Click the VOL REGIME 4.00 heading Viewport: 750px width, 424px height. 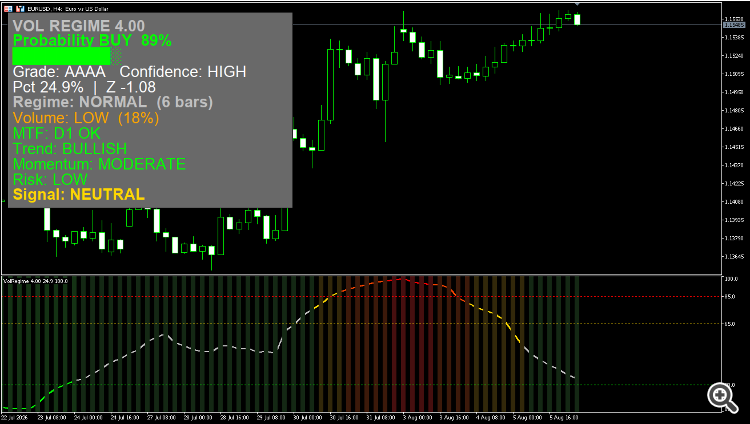(x=78, y=26)
